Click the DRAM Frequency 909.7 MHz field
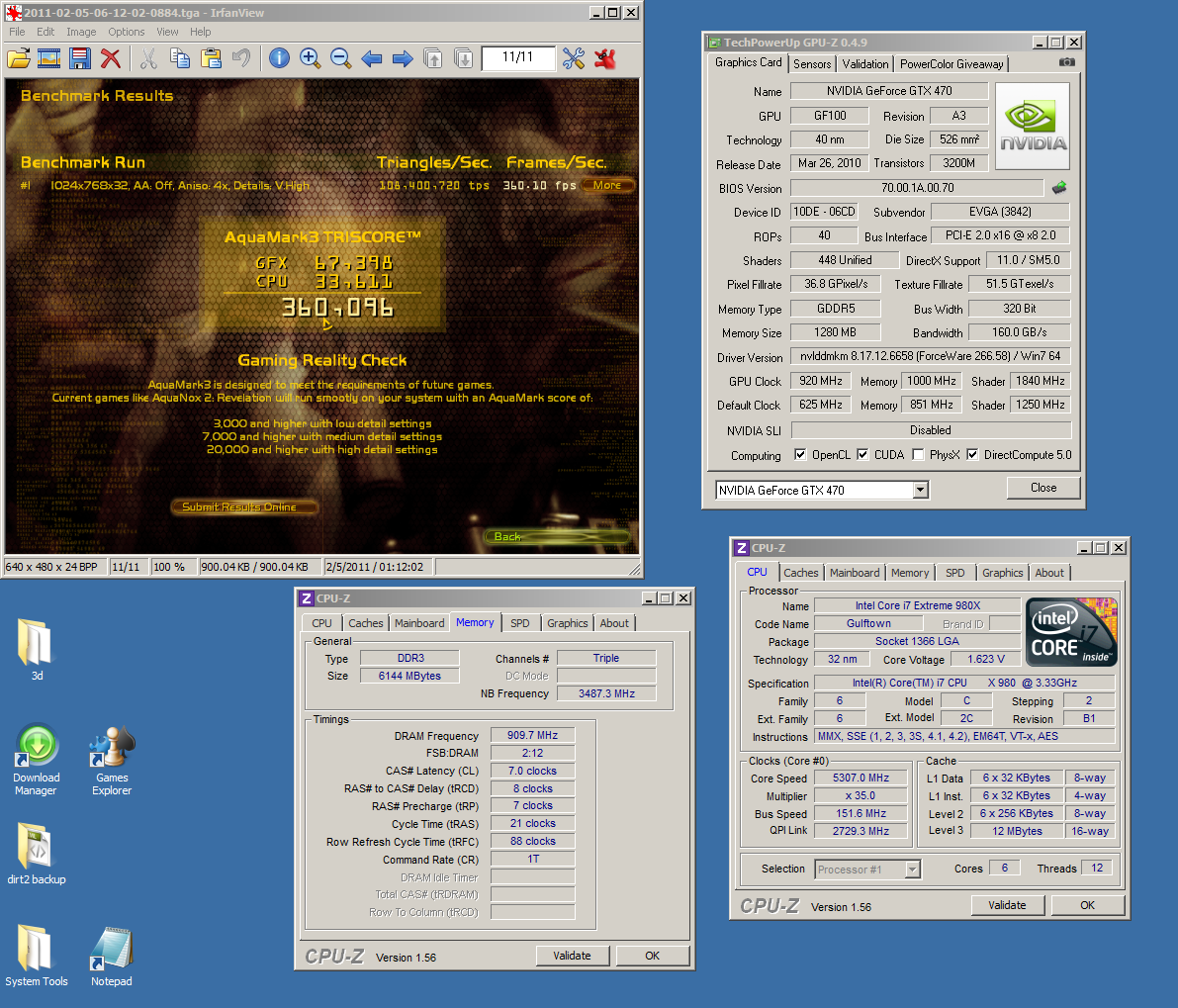1178x1008 pixels. [x=533, y=735]
